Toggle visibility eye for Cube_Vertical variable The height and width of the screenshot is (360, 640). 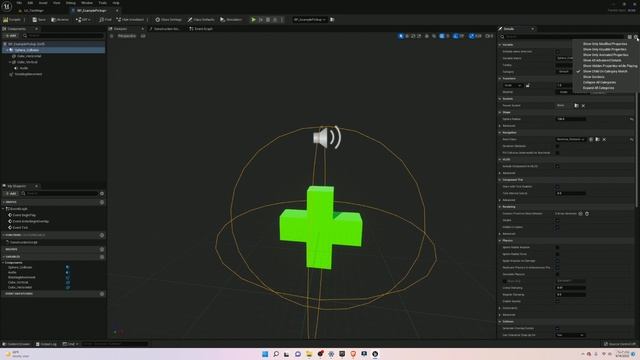[x=68, y=282]
